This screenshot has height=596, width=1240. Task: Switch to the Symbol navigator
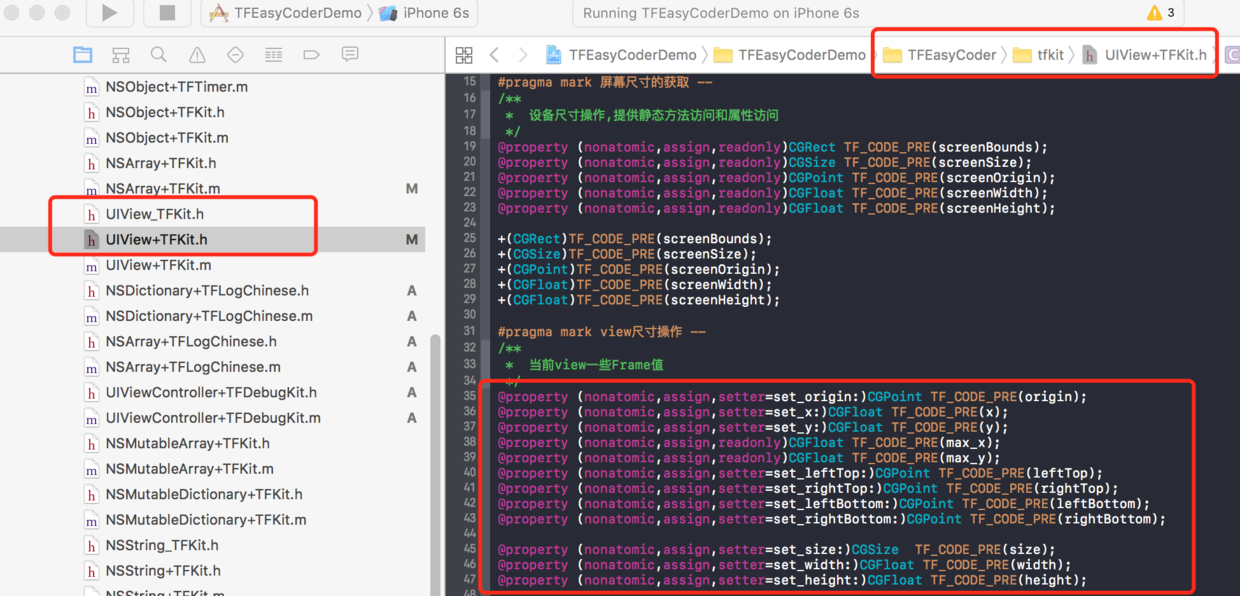121,55
